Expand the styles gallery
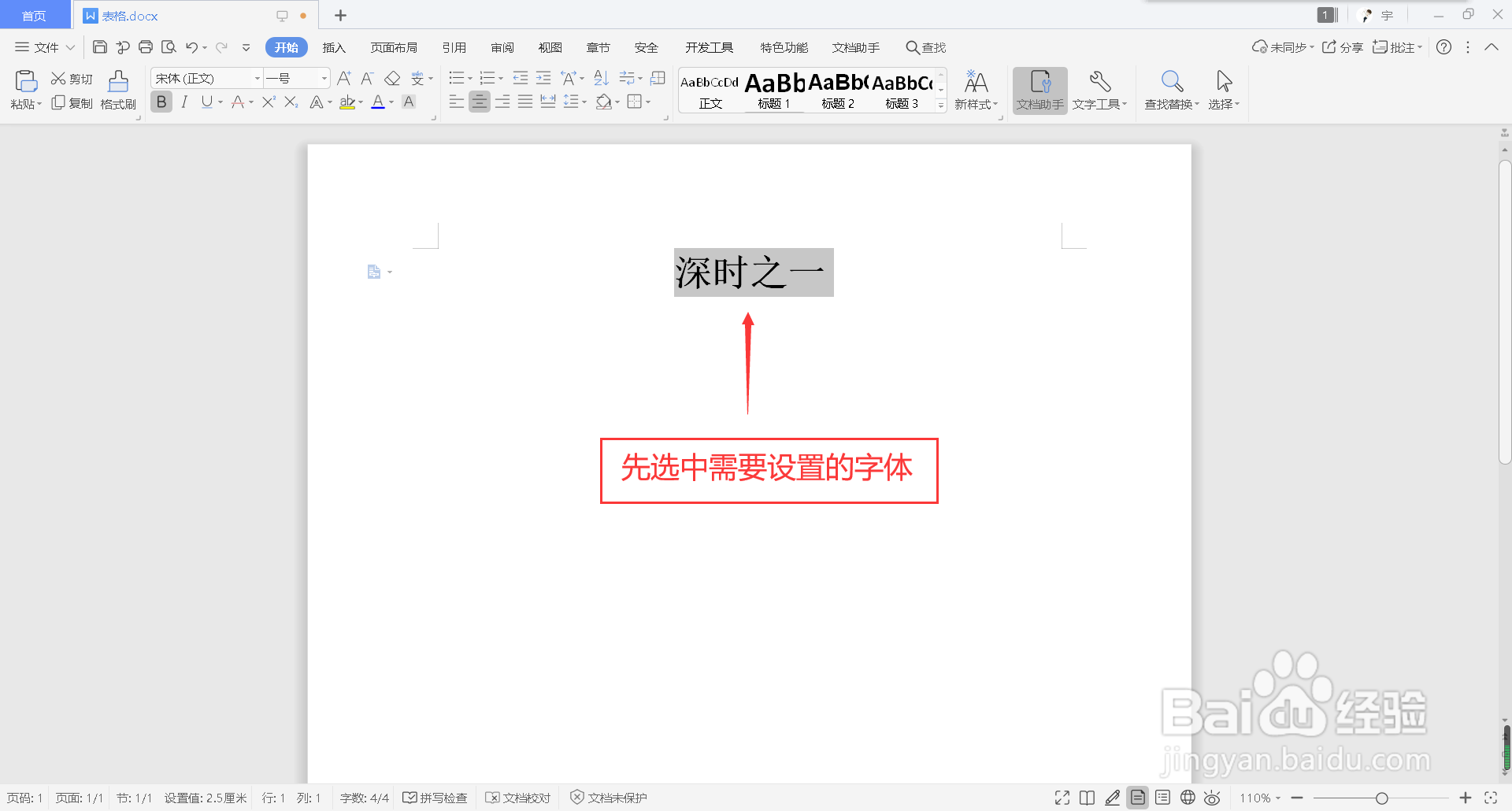Image resolution: width=1512 pixels, height=811 pixels. coord(941,105)
